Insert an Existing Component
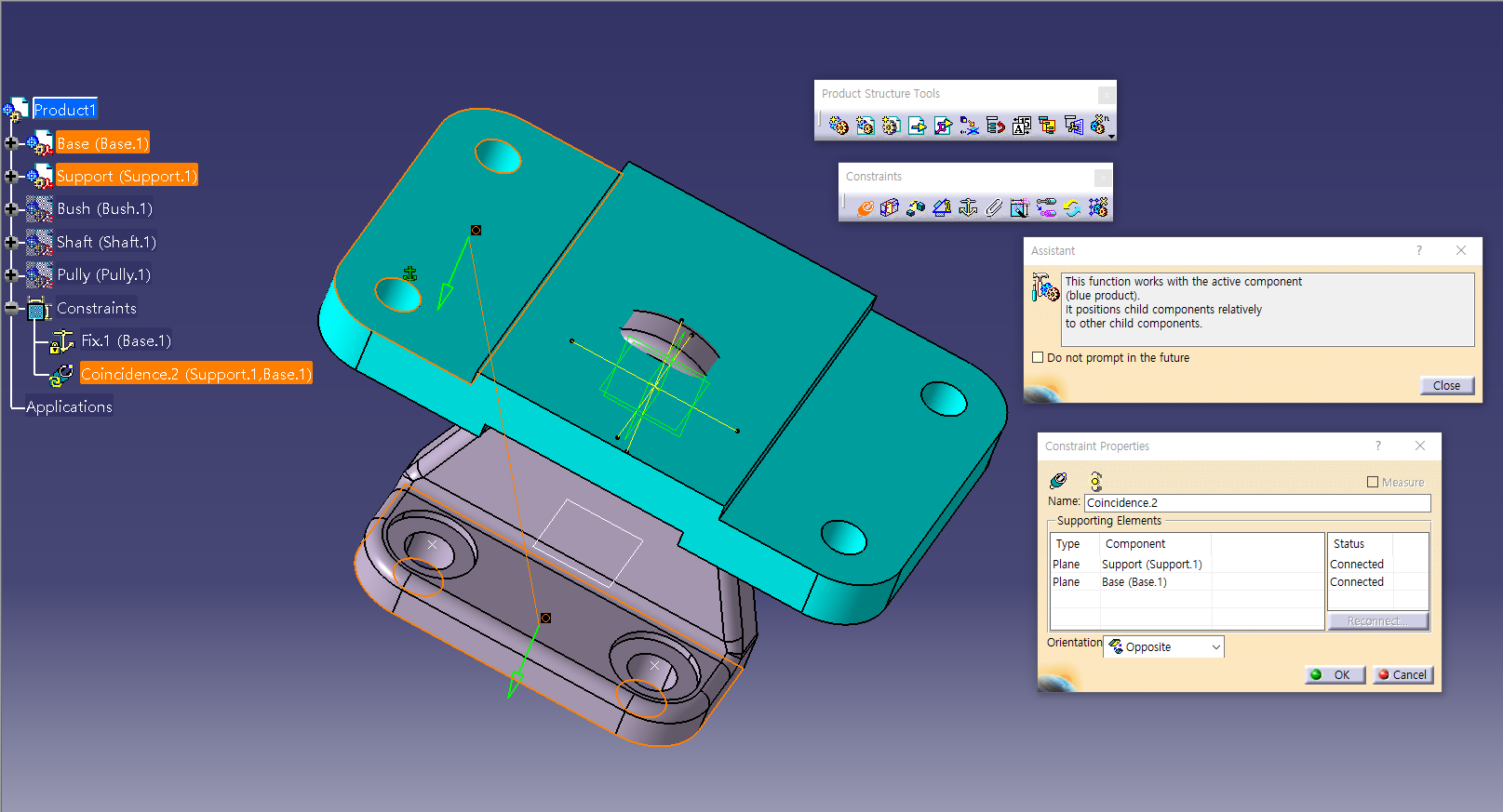Image resolution: width=1503 pixels, height=812 pixels. [917, 126]
